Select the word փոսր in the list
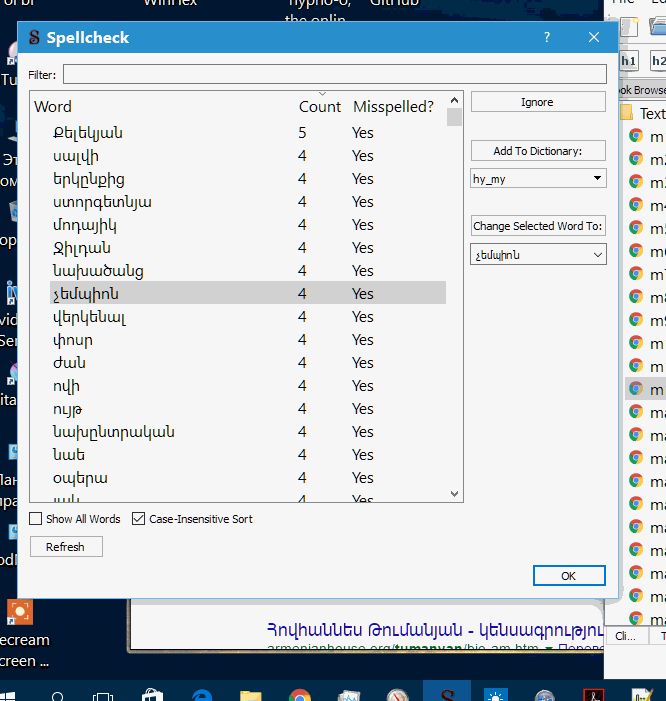The height and width of the screenshot is (701, 666). [72, 340]
